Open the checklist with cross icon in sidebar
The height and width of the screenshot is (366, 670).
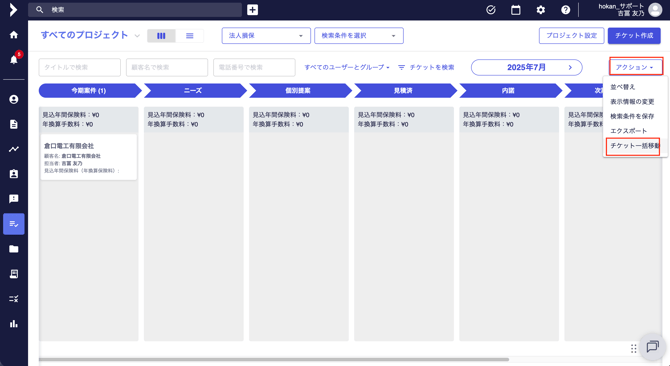(14, 299)
